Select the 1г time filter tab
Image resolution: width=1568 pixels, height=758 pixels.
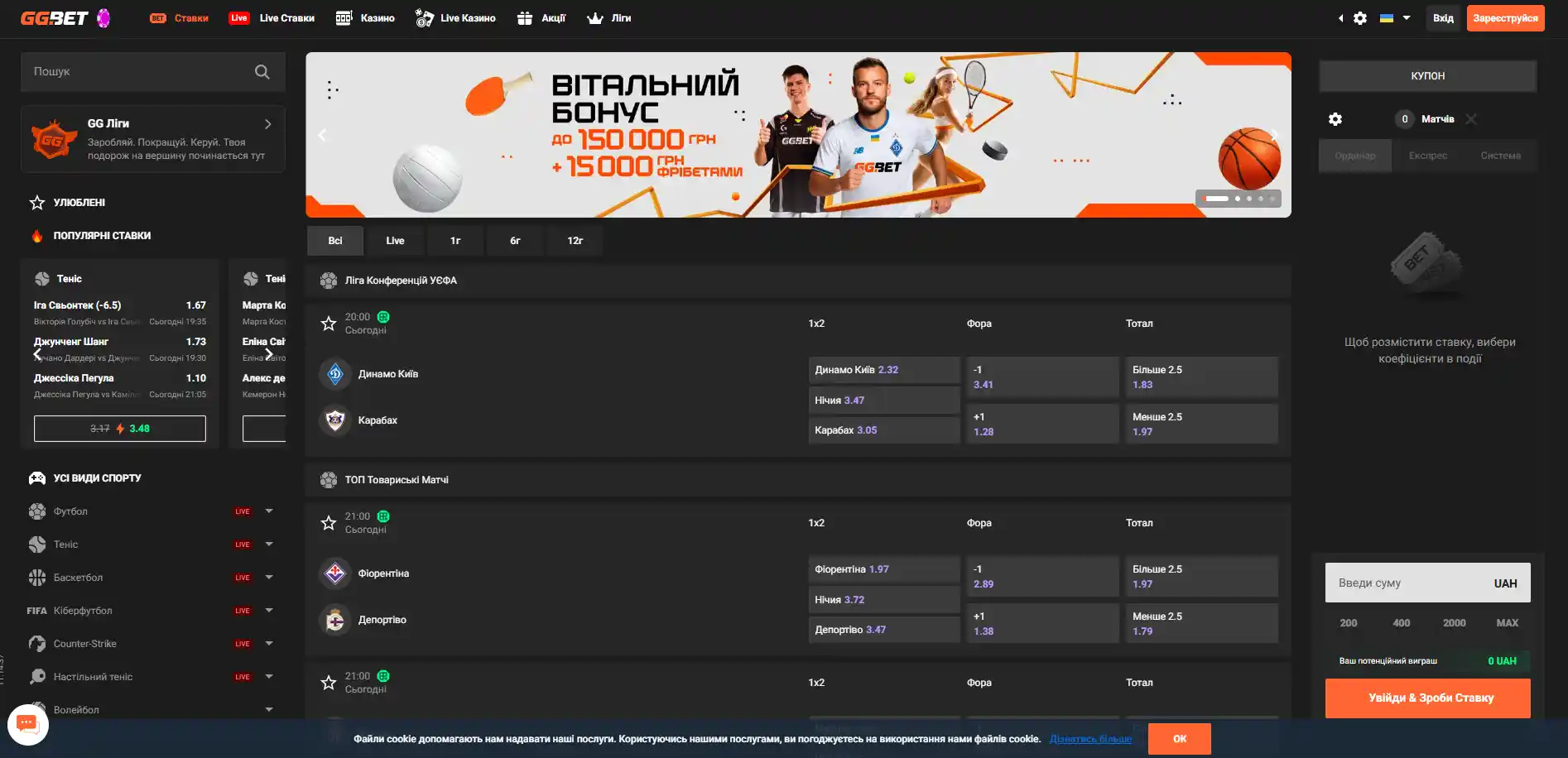tap(455, 241)
